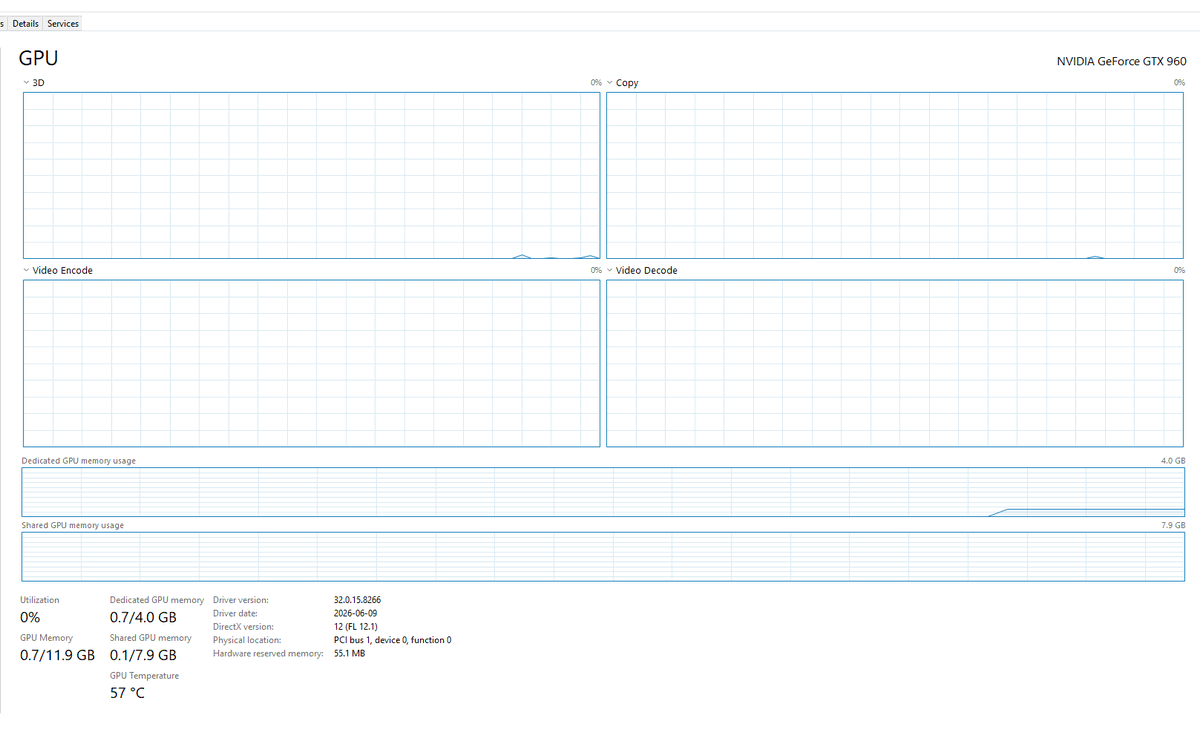Click the 57 °C temperature reading
Image resolution: width=1200 pixels, height=741 pixels.
(127, 693)
